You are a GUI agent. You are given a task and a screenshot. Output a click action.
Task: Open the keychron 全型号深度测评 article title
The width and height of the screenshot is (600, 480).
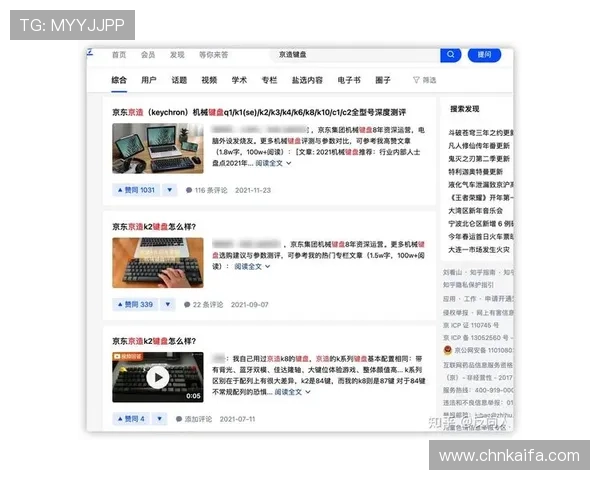tap(259, 112)
